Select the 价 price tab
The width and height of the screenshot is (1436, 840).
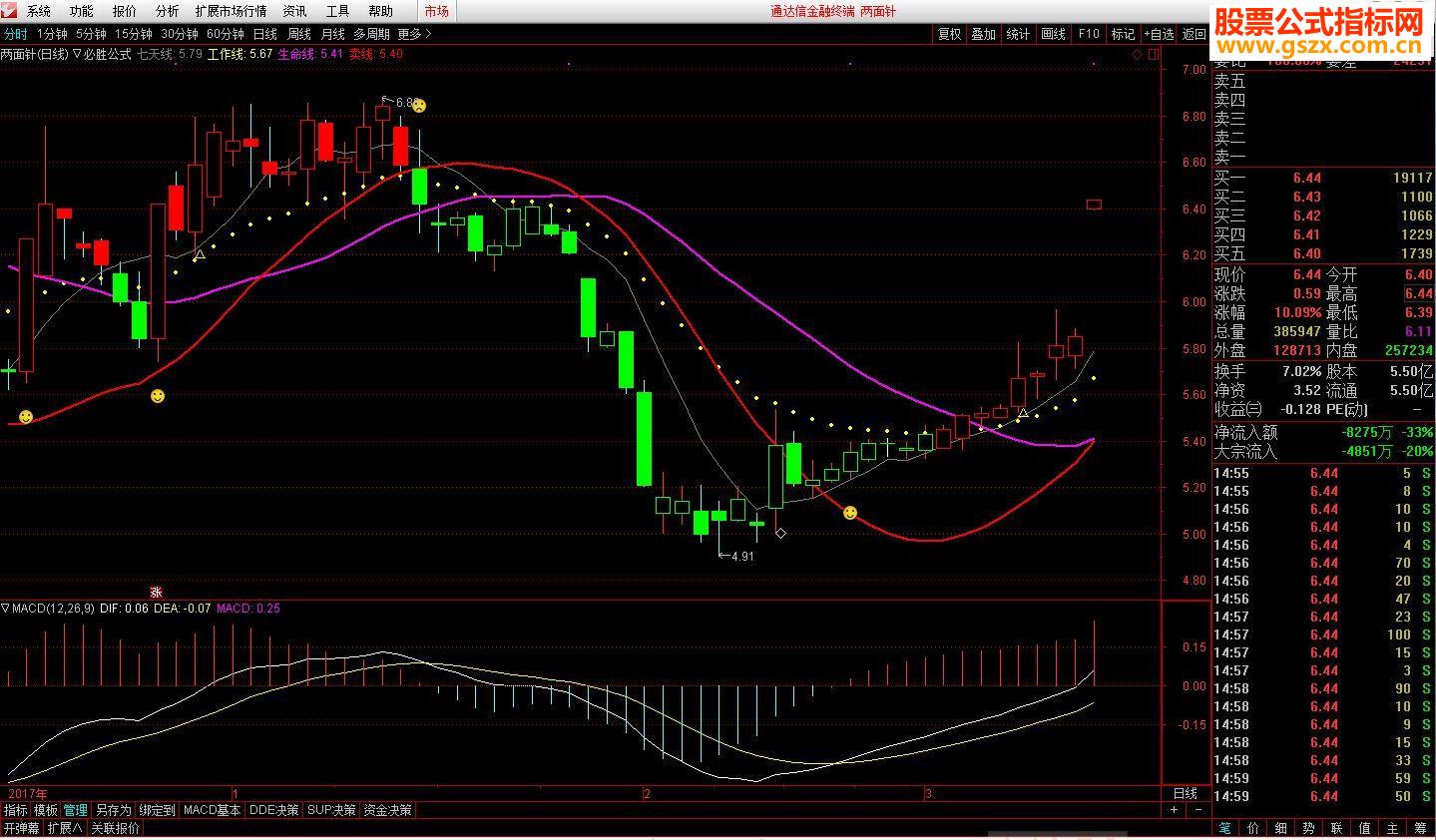click(x=1252, y=828)
